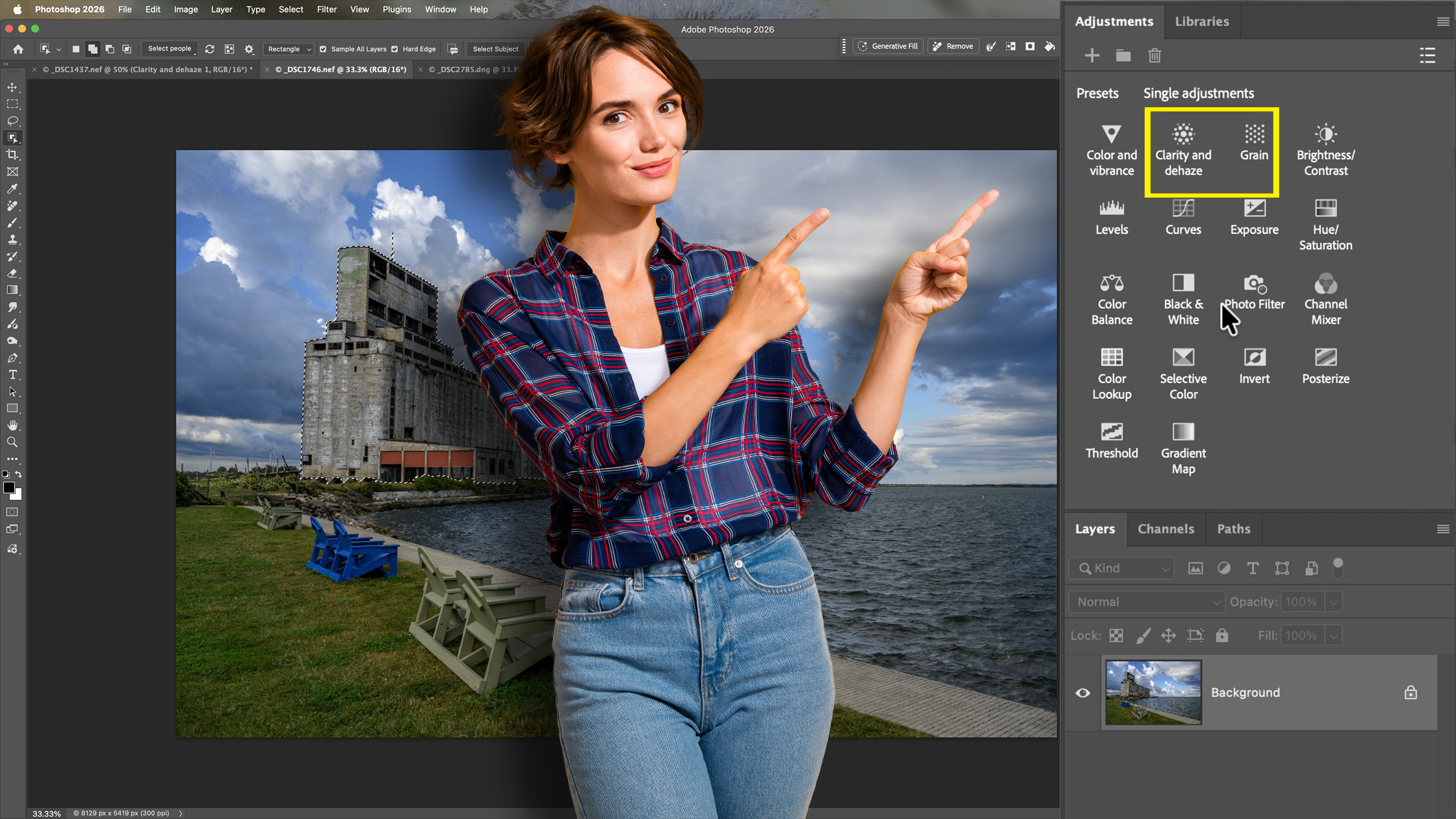Select the Zoom tool
This screenshot has width=1456, height=819.
pos(13,442)
